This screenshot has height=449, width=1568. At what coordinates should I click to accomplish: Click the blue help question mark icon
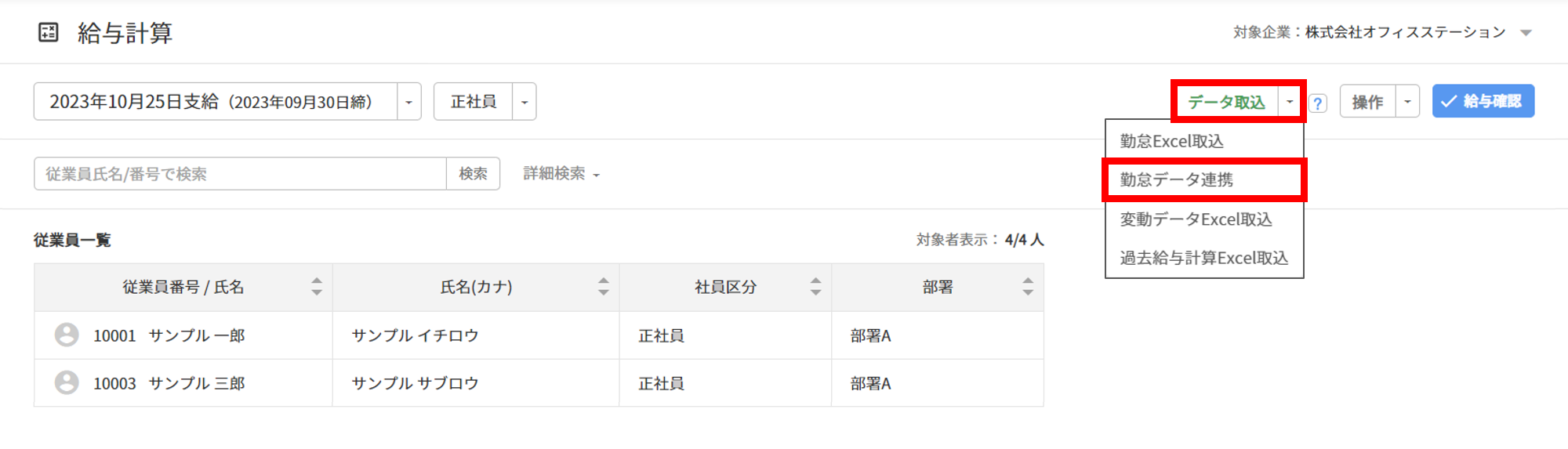point(1318,103)
